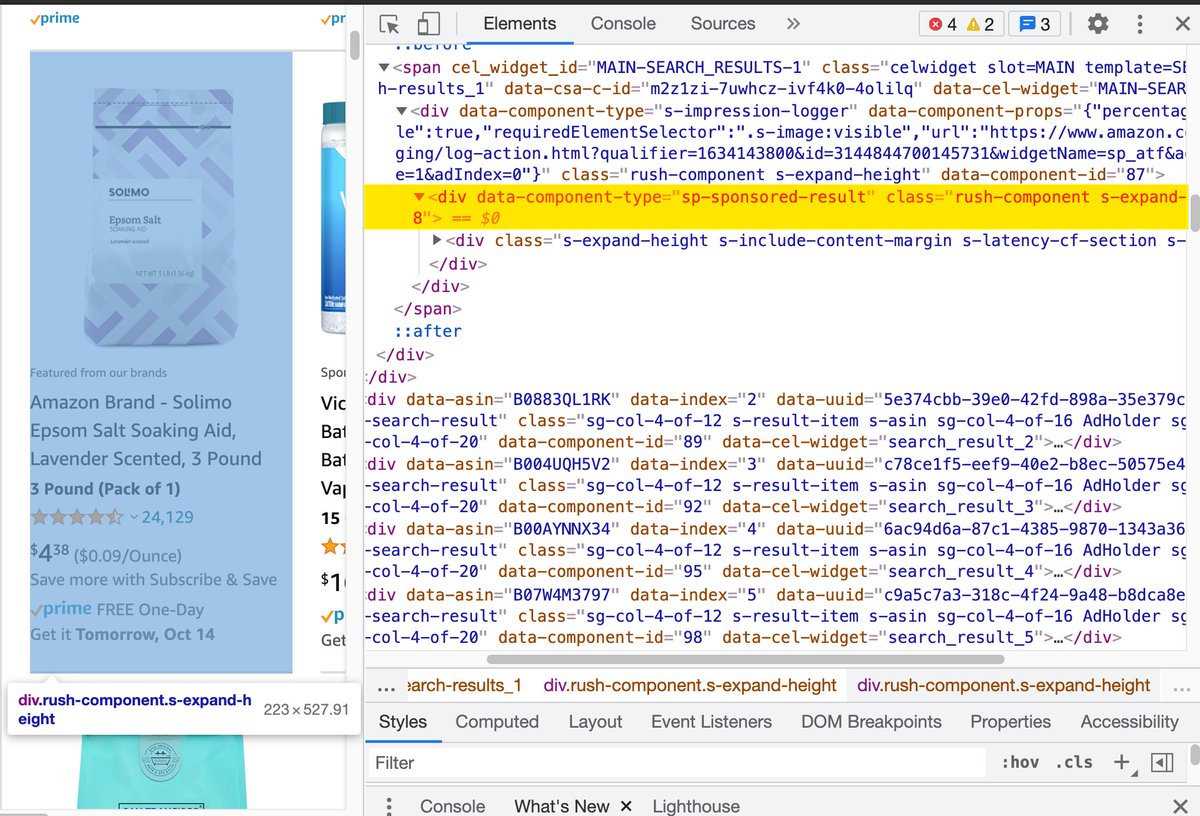Toggle the device toolbar icon
The image size is (1200, 816).
[x=429, y=24]
